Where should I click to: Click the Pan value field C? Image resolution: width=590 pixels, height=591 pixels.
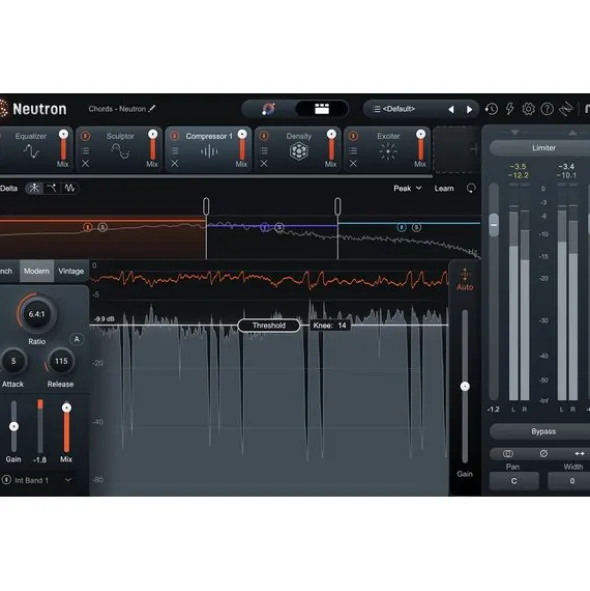point(513,481)
